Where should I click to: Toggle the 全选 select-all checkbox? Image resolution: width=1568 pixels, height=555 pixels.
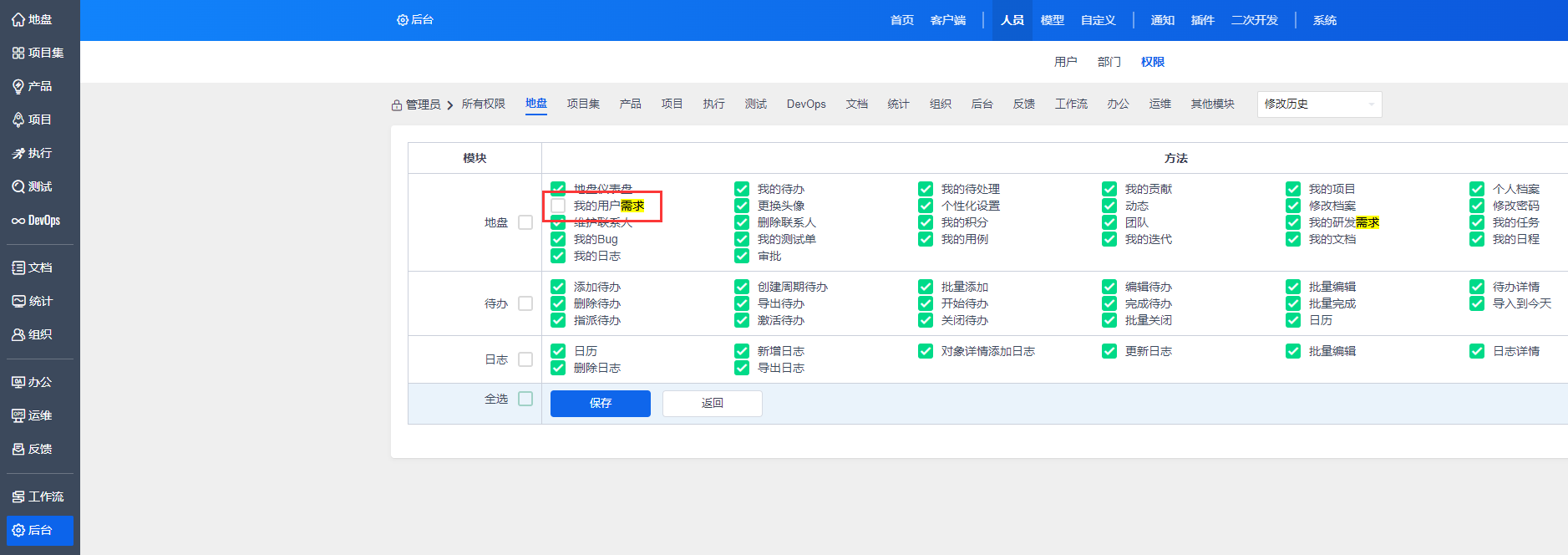pos(525,399)
